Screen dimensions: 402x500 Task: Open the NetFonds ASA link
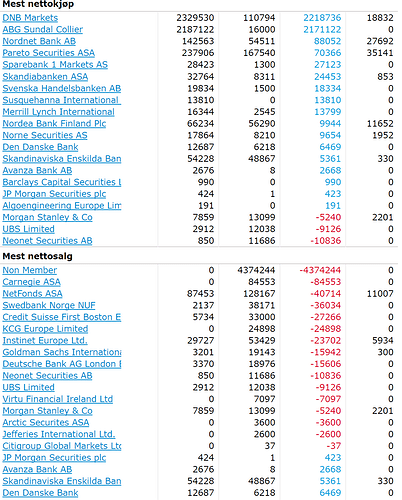point(32,294)
